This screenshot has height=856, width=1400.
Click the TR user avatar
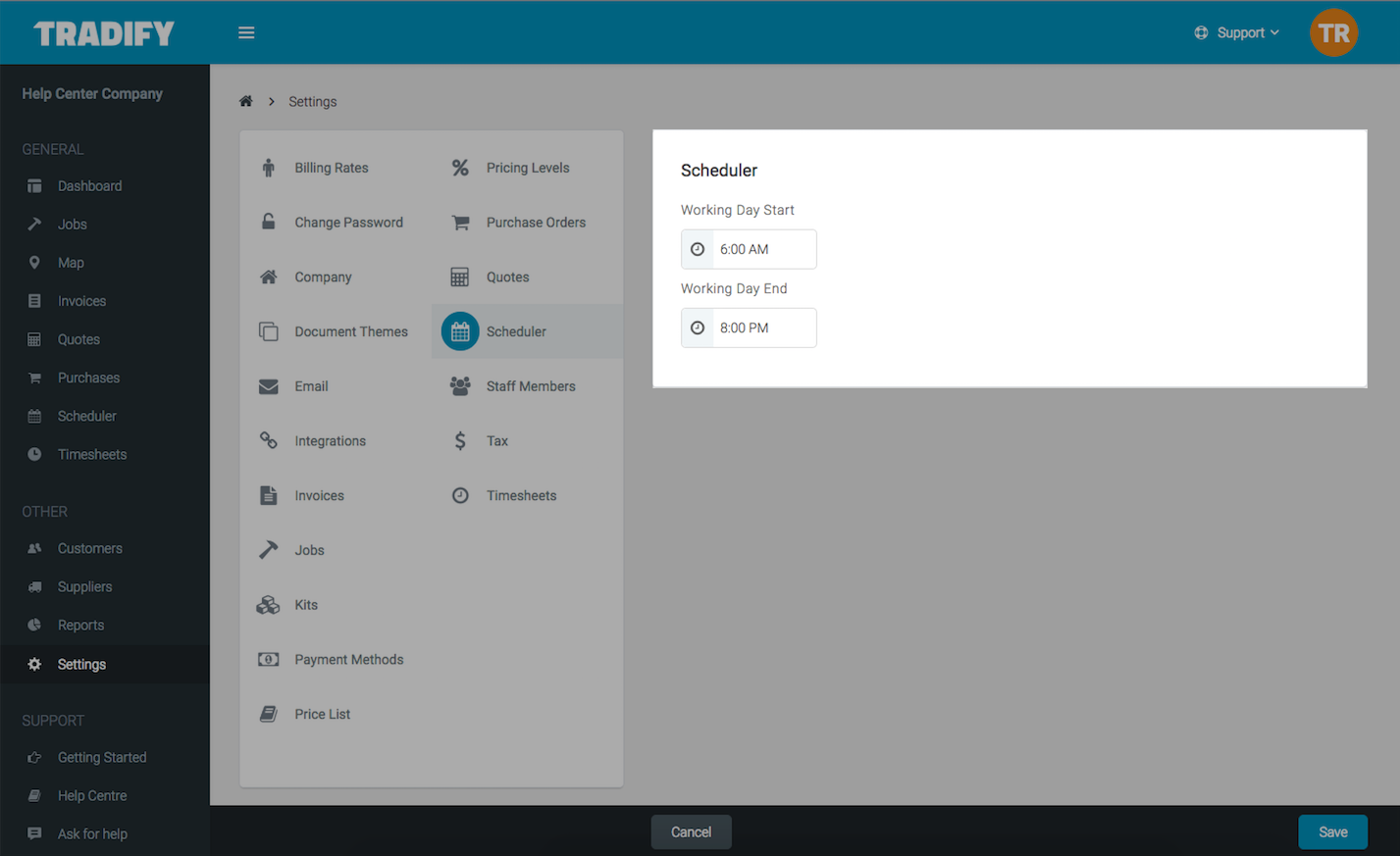click(1333, 32)
